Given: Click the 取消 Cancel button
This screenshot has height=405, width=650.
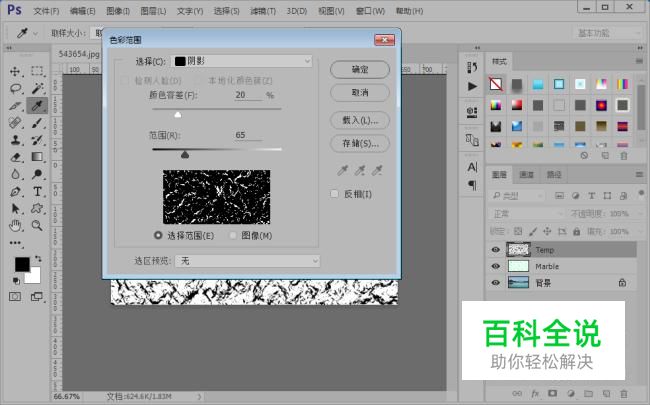Looking at the screenshot, I should click(360, 92).
